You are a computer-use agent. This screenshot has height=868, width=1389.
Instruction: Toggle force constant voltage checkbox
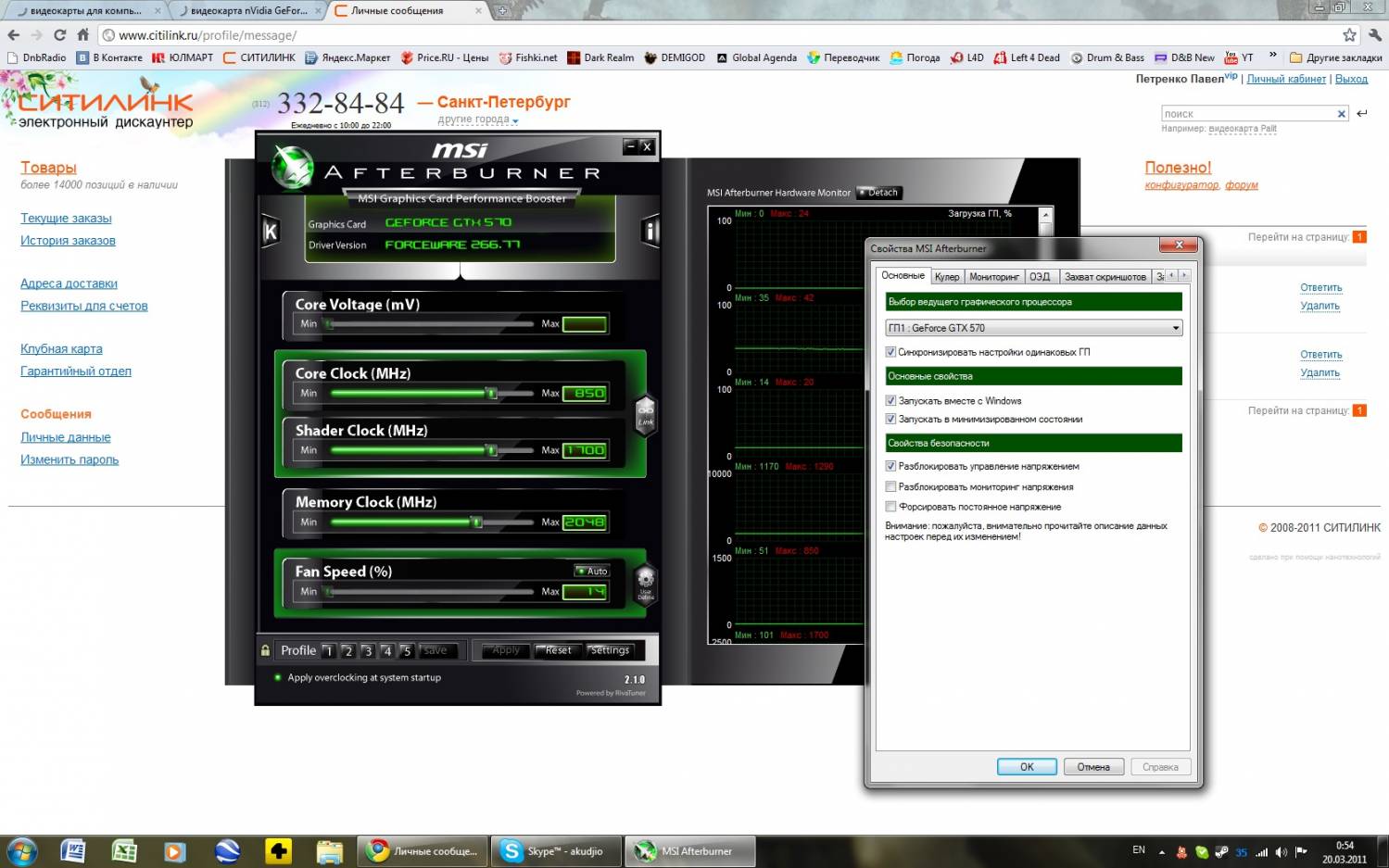(890, 507)
